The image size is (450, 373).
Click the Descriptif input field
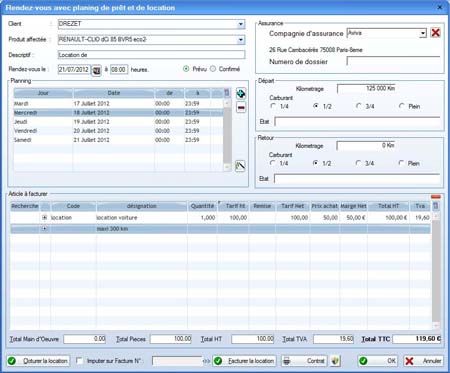[x=152, y=55]
